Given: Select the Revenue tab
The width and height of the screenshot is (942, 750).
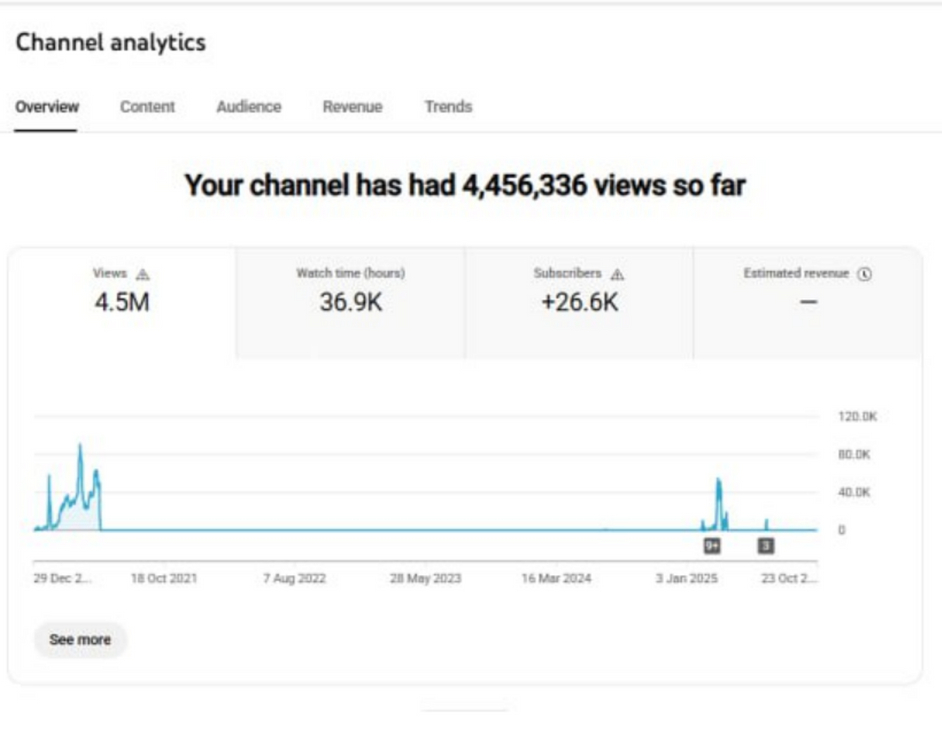Looking at the screenshot, I should (352, 107).
